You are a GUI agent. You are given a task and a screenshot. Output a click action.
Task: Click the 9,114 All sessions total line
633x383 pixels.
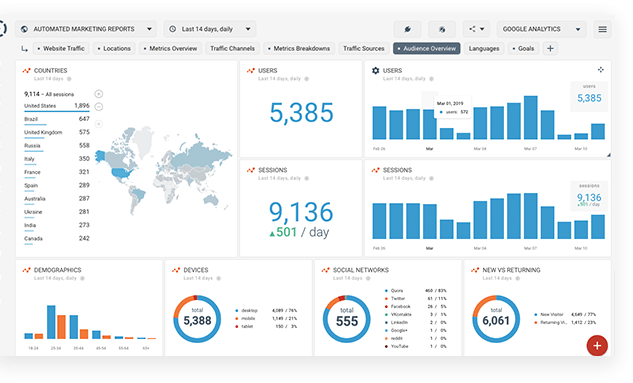coord(49,94)
